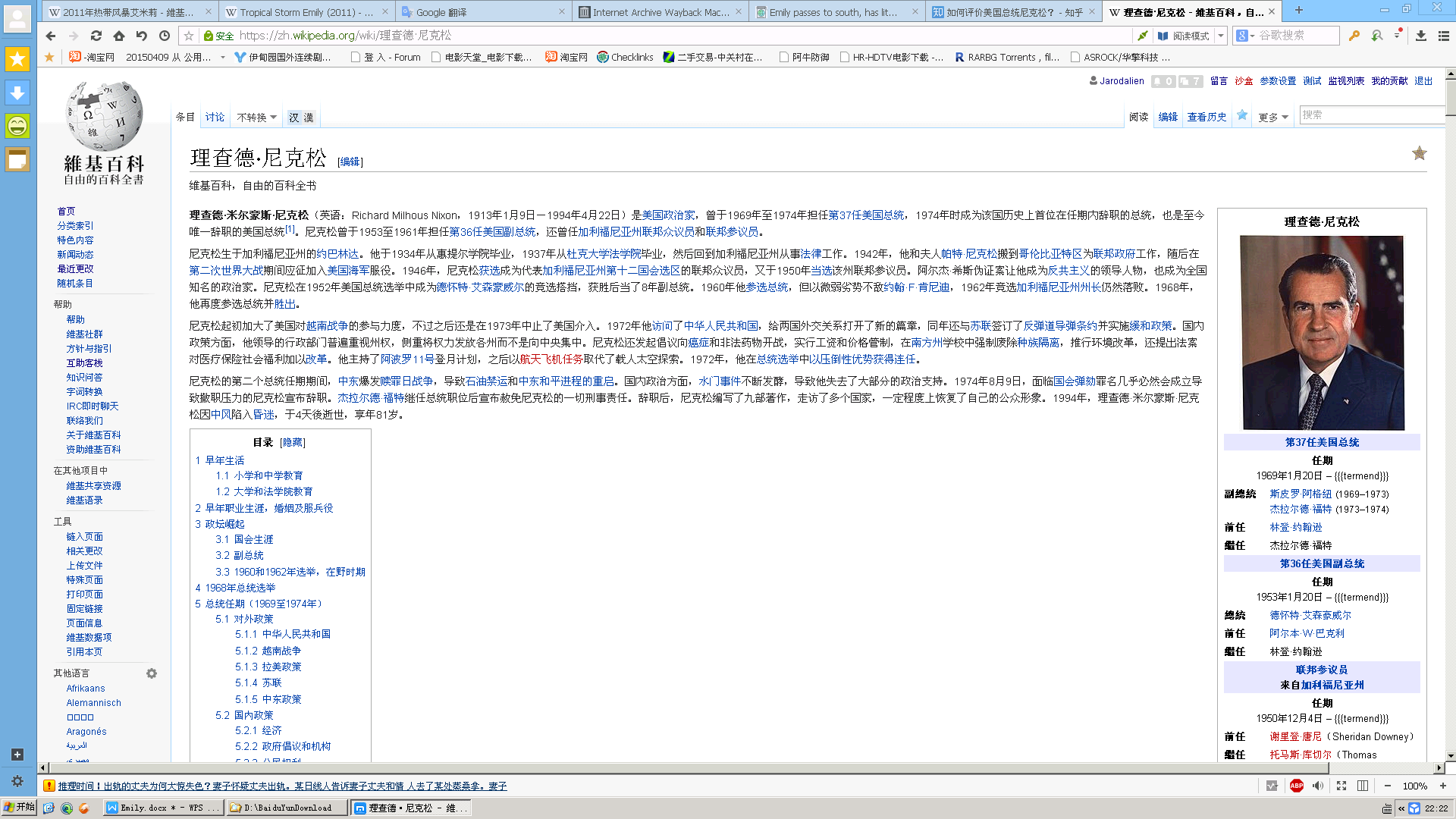Click the password key icon
Image resolution: width=1456 pixels, height=819 pixels.
(x=1354, y=36)
